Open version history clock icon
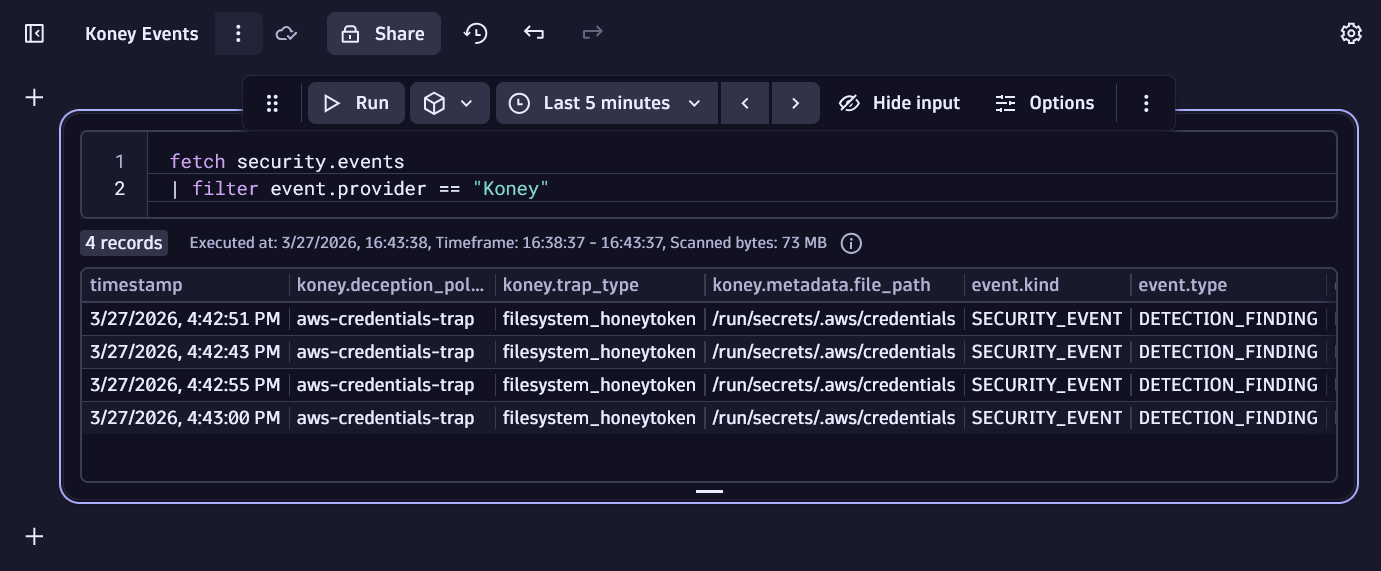 [x=476, y=33]
